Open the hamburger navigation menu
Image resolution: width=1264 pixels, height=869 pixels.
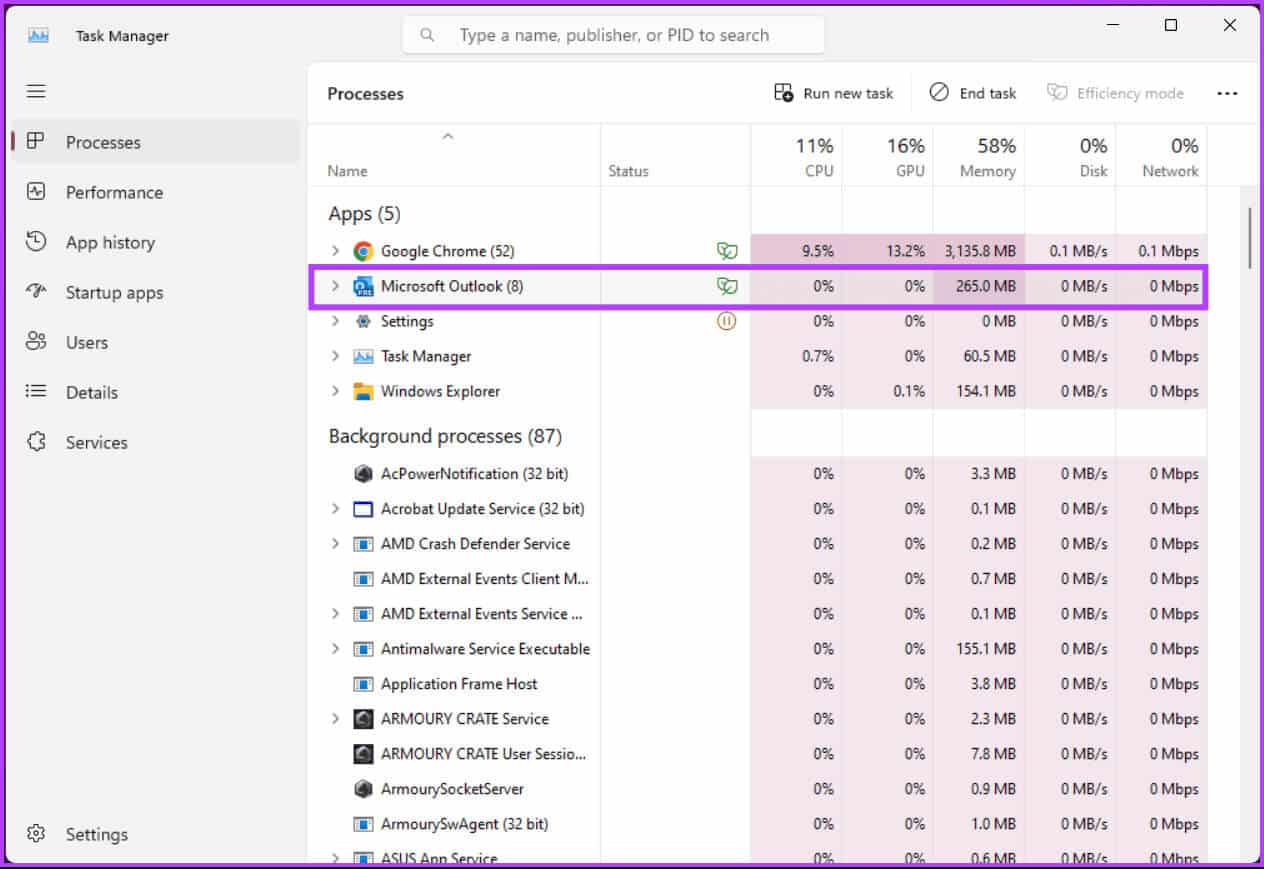click(36, 91)
